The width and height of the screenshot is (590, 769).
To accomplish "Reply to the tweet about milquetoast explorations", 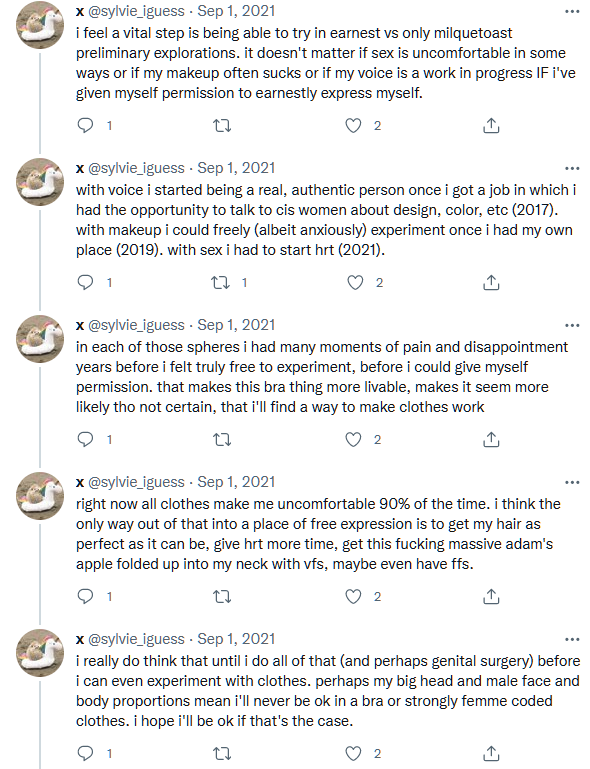I will pyautogui.click(x=86, y=126).
